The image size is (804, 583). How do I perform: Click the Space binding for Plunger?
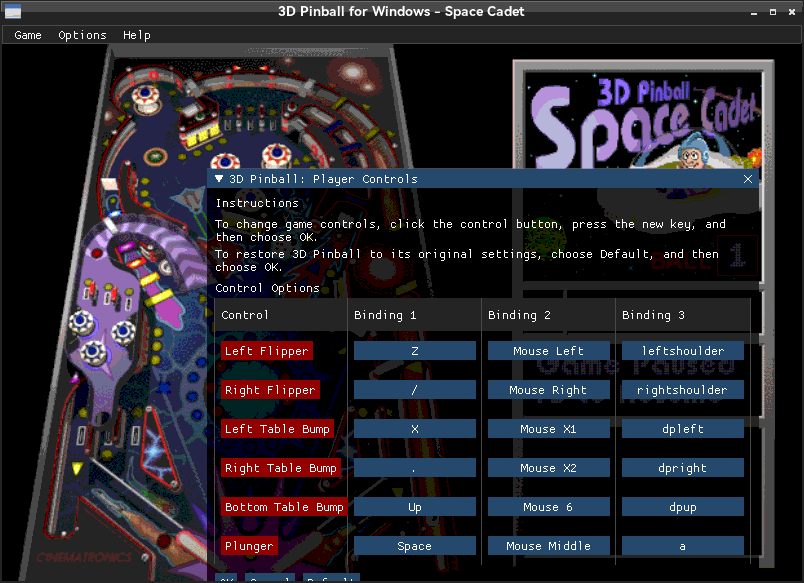pos(414,546)
